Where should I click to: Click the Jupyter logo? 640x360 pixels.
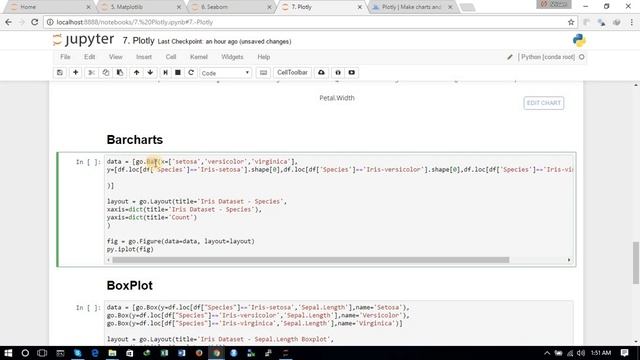coord(84,40)
